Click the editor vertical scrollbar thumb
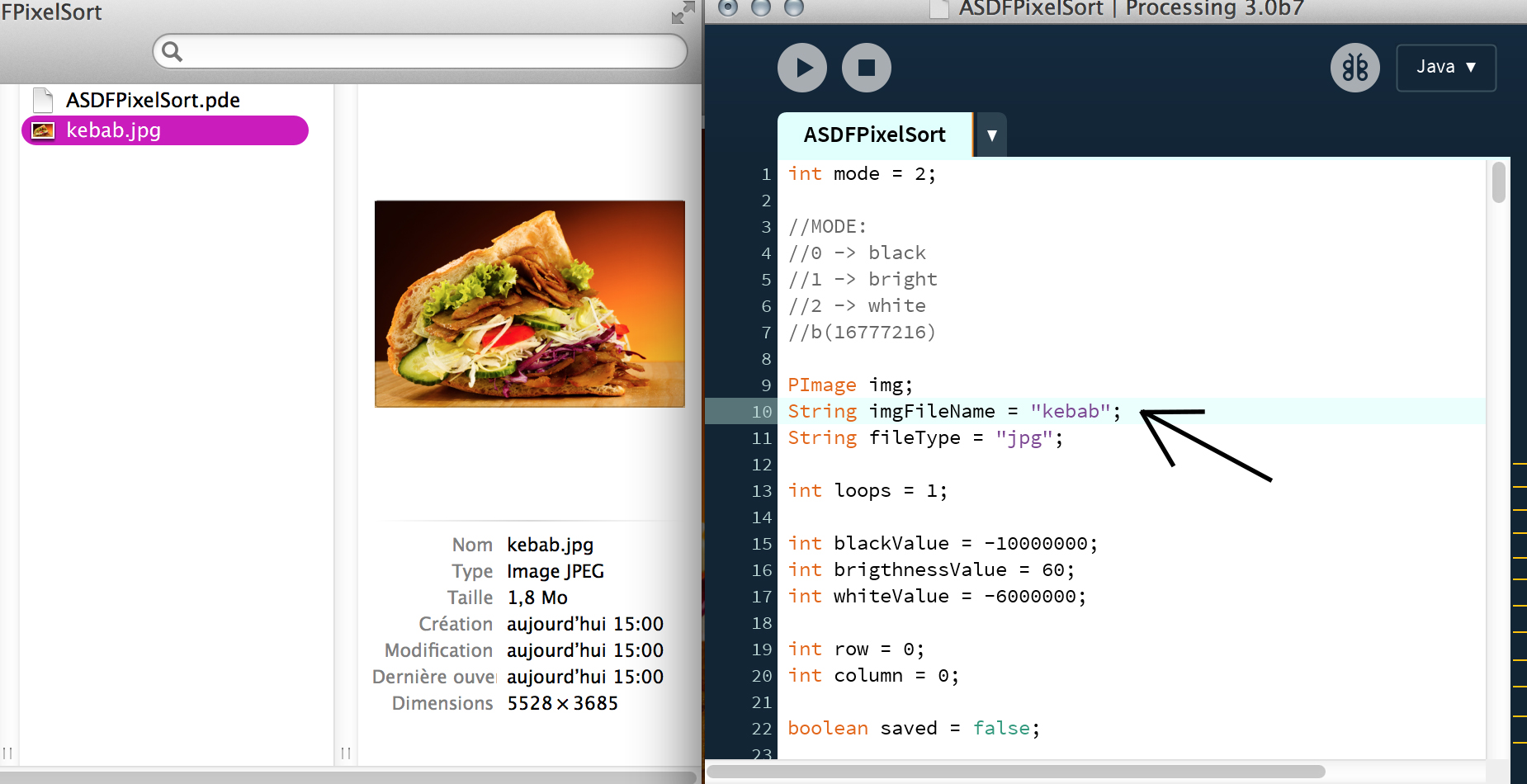This screenshot has width=1527, height=784. pos(1499,182)
